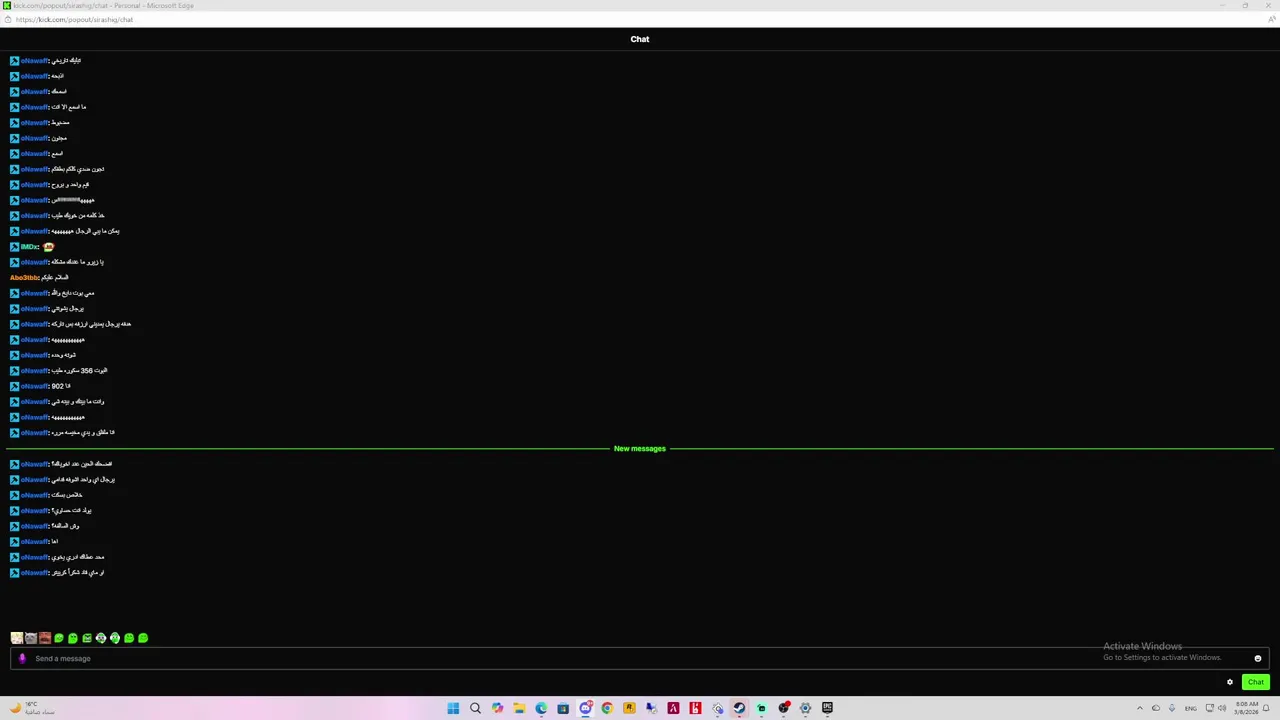Screen dimensions: 1280x720
Task: Click the green Chat send button
Action: (1256, 682)
